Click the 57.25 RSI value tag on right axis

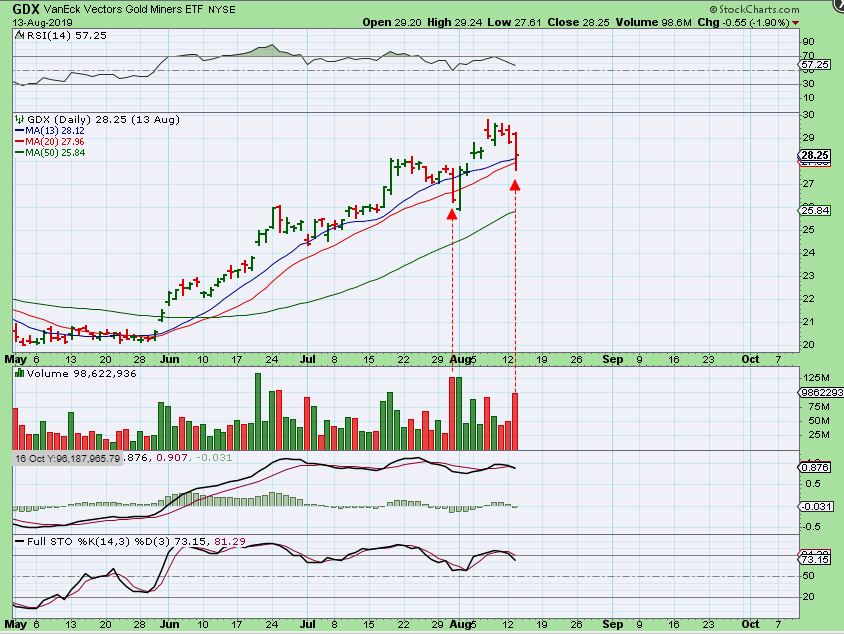[815, 65]
